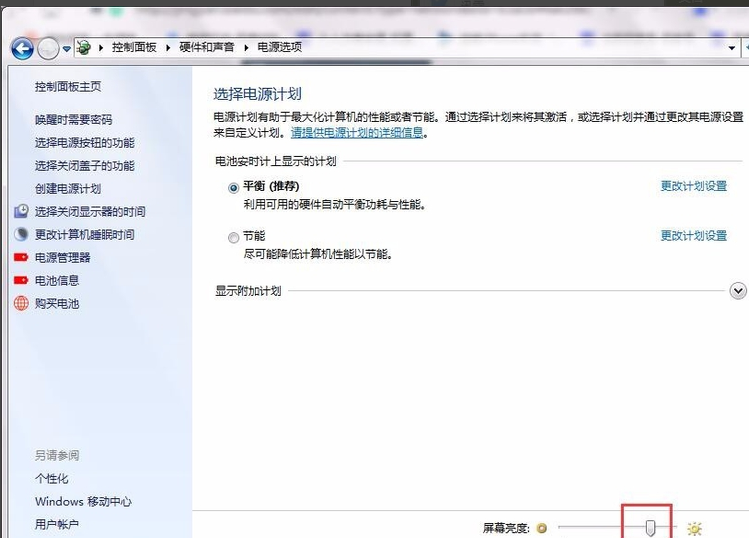Screen dimensions: 749x538
Task: Click 更改计划设置 for the 平衡 plan
Action: 693,186
